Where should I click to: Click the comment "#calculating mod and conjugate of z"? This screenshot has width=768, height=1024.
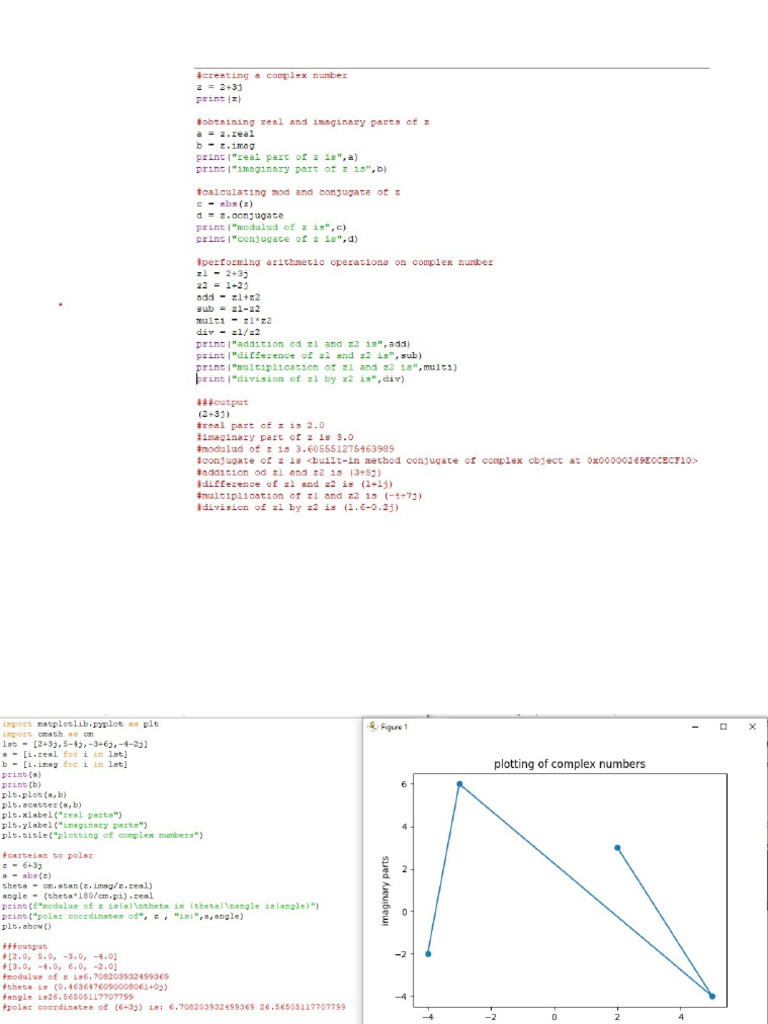coord(298,193)
